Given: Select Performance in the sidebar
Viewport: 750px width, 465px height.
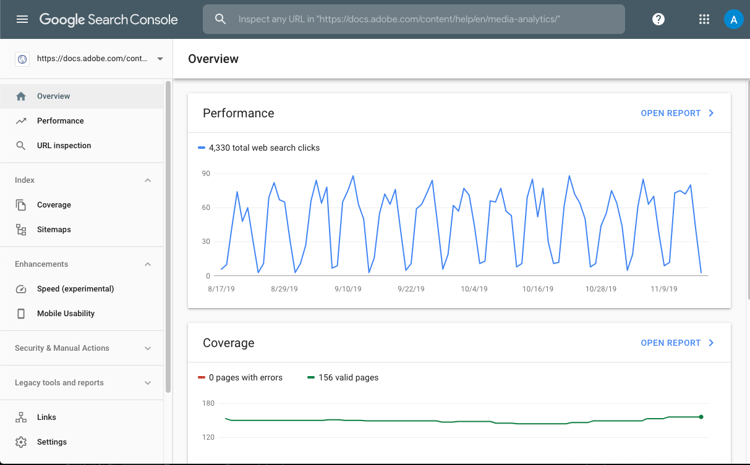Looking at the screenshot, I should point(82,121).
